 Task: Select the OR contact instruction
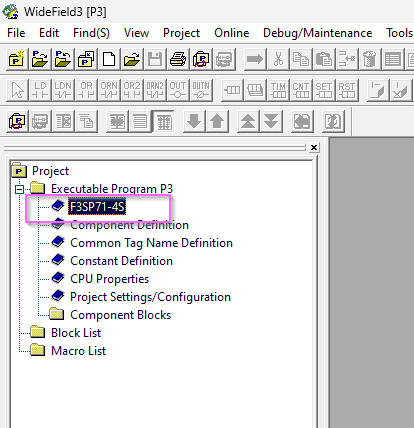[86, 90]
